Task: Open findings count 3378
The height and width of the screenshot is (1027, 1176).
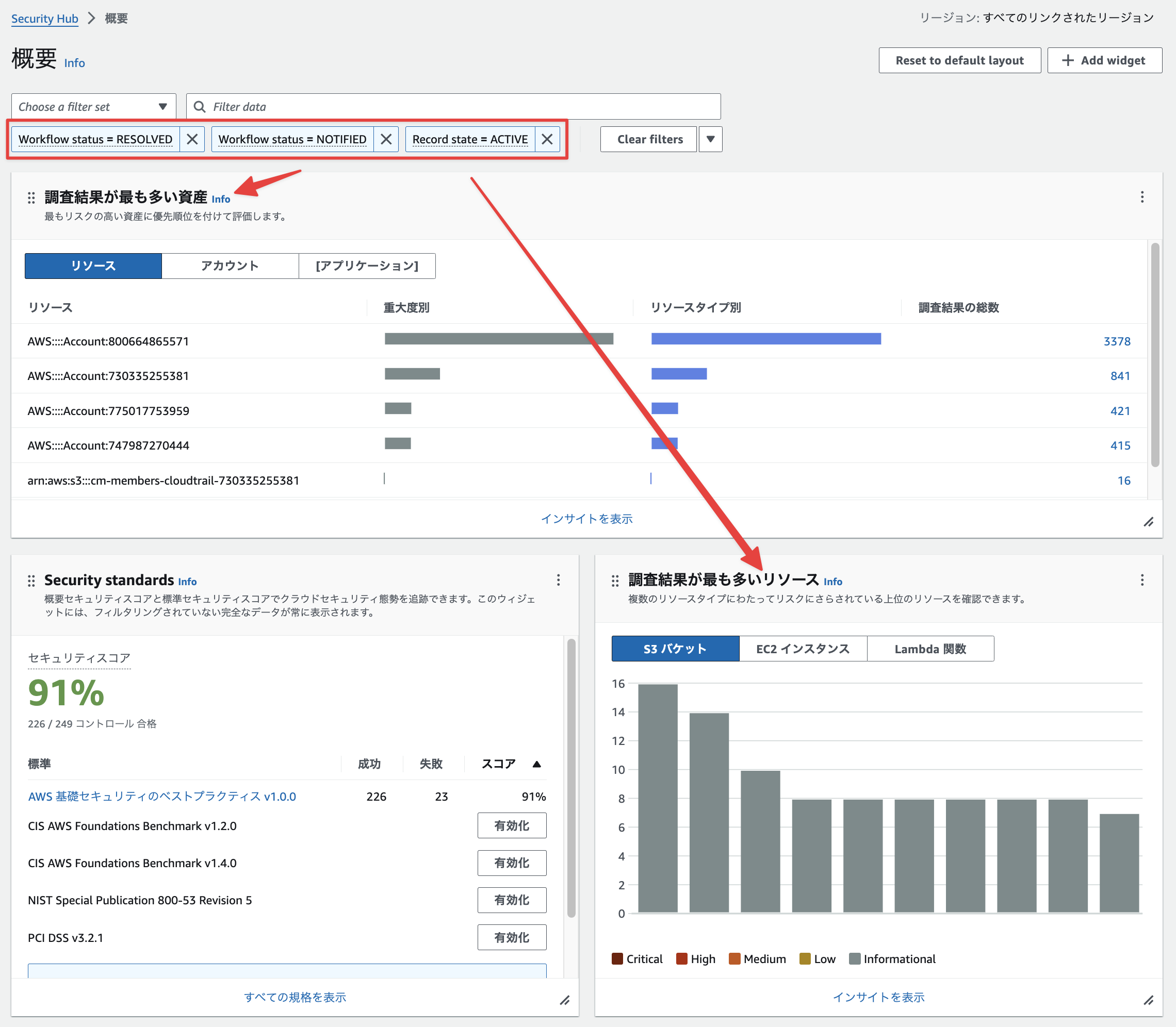Action: click(x=1116, y=342)
